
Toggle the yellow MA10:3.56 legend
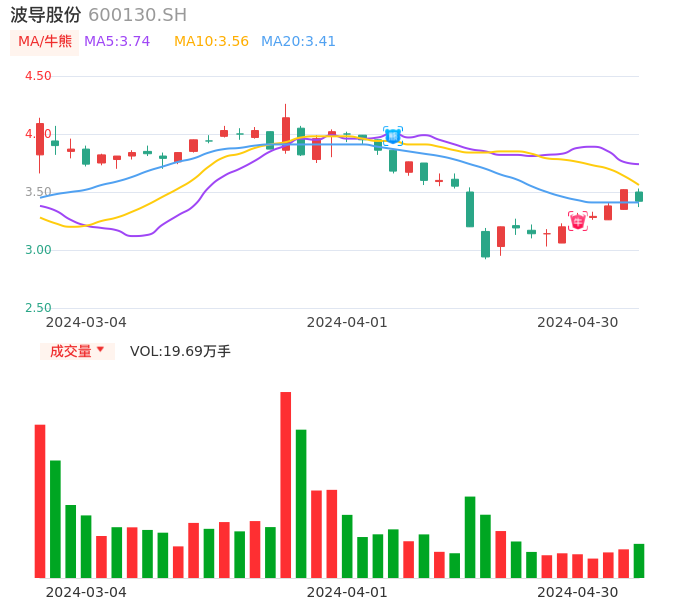pyautogui.click(x=211, y=42)
